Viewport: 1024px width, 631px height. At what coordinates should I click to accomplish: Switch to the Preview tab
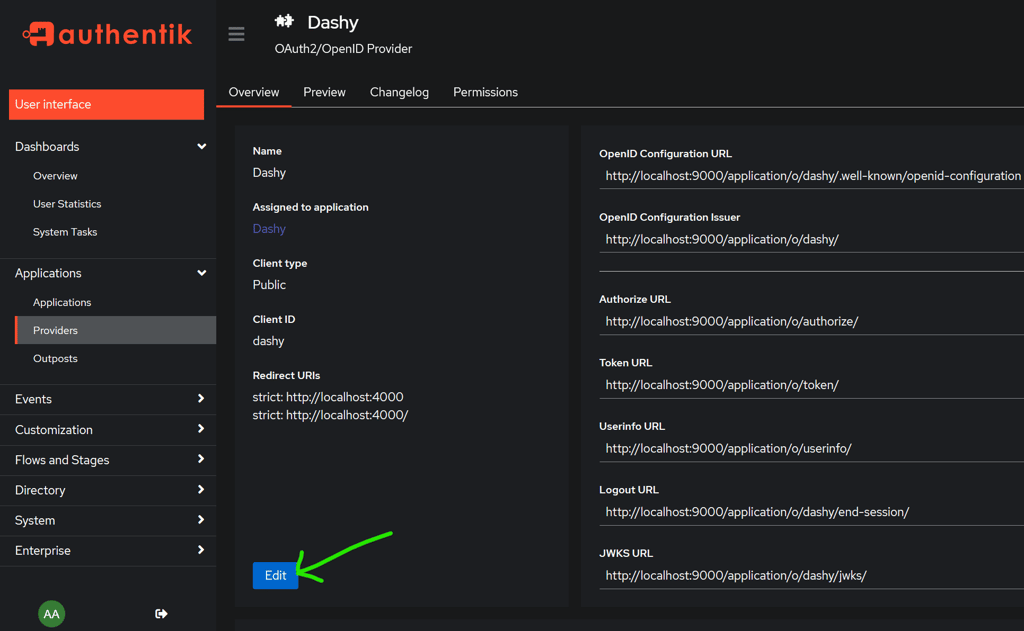click(x=325, y=92)
